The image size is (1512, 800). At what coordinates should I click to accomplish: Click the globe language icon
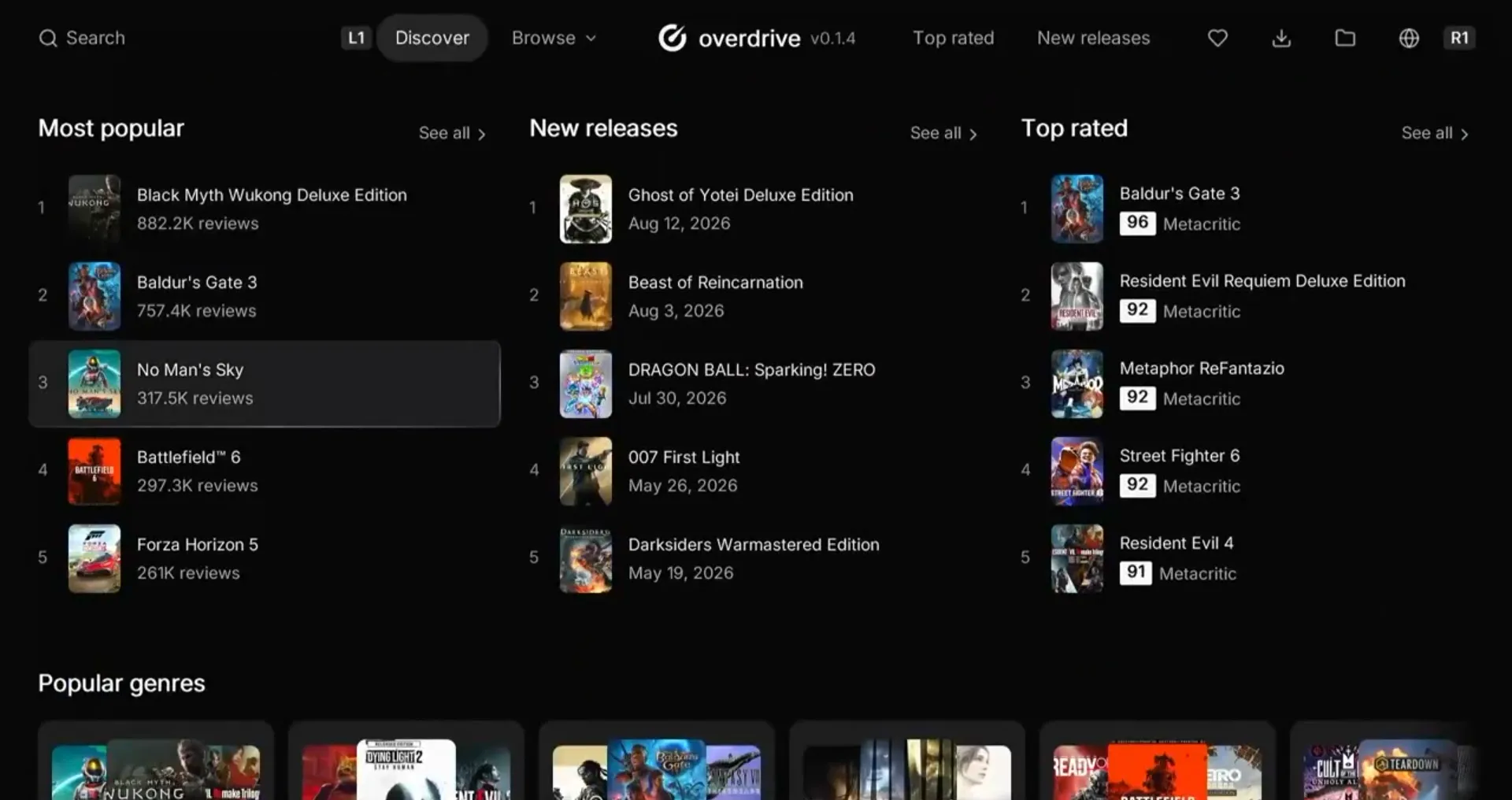tap(1409, 38)
